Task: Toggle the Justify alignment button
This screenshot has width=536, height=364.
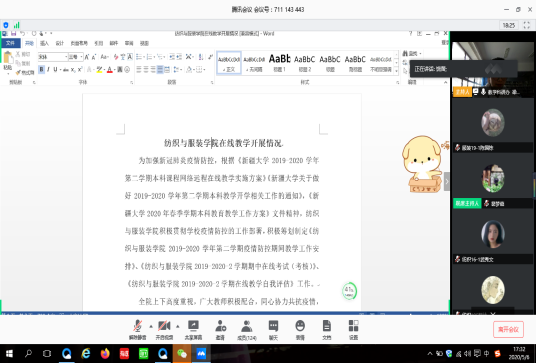Action: point(160,69)
